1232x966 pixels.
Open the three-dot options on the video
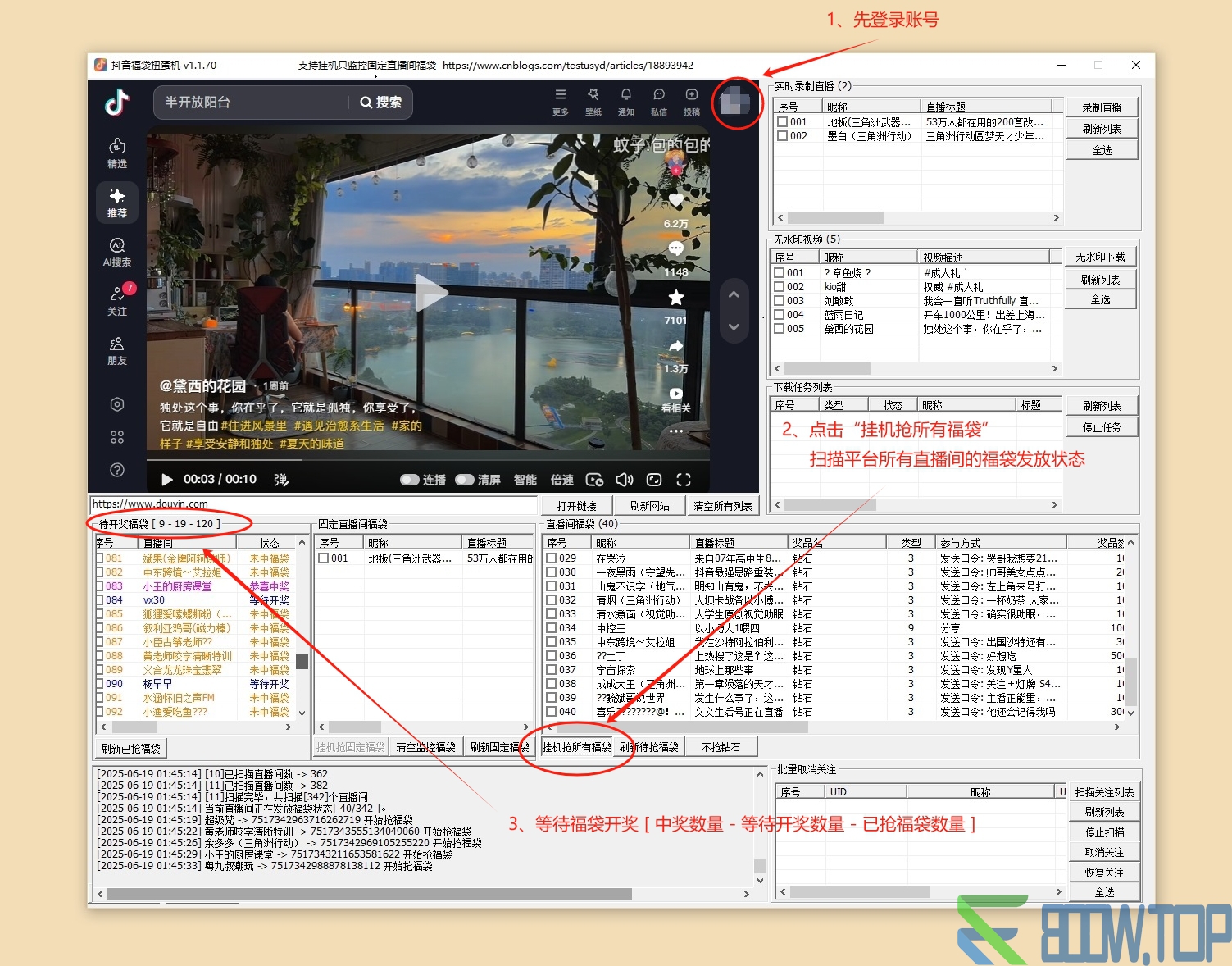(x=676, y=431)
